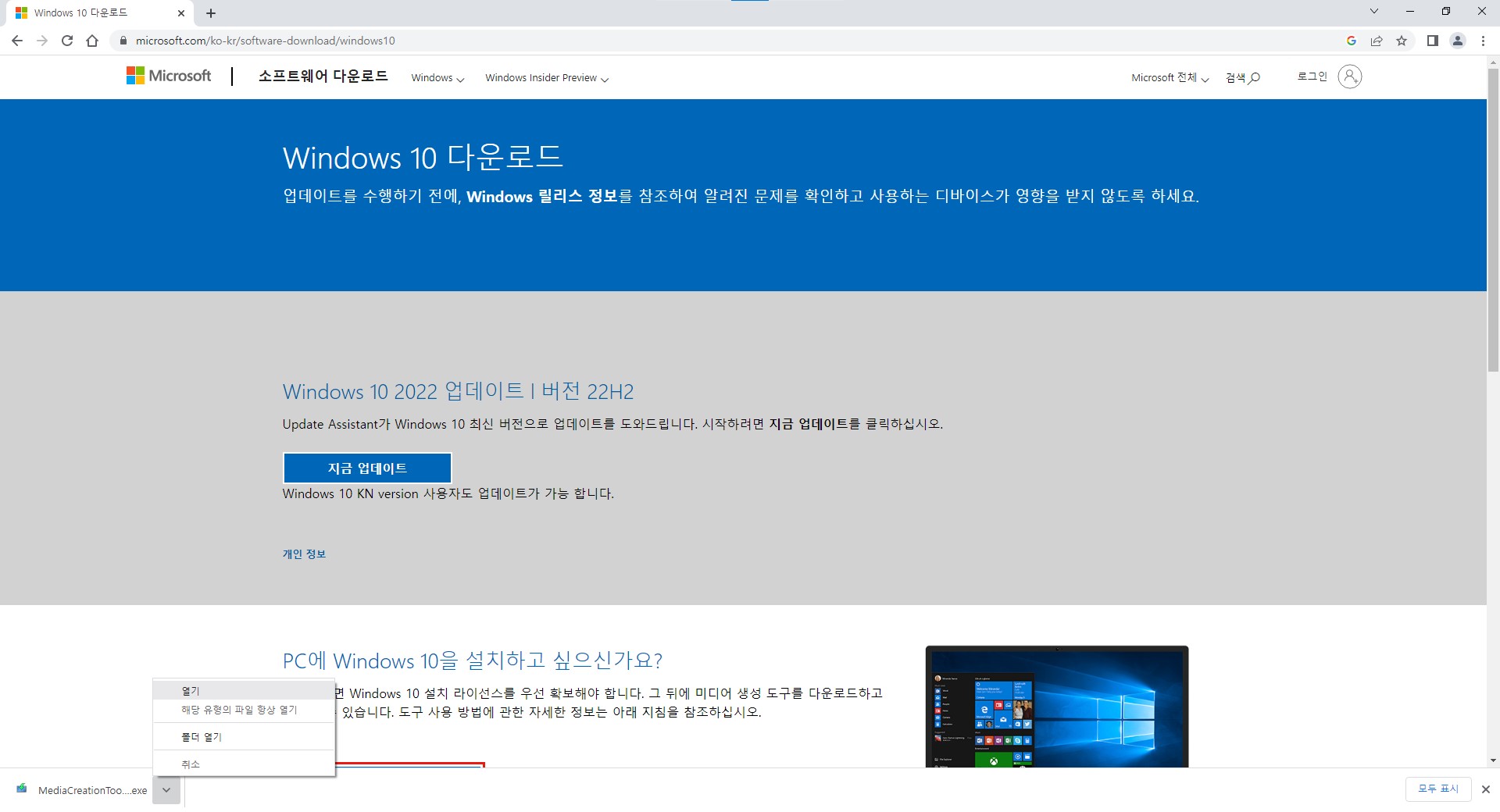Close the downloads bar

point(1486,789)
